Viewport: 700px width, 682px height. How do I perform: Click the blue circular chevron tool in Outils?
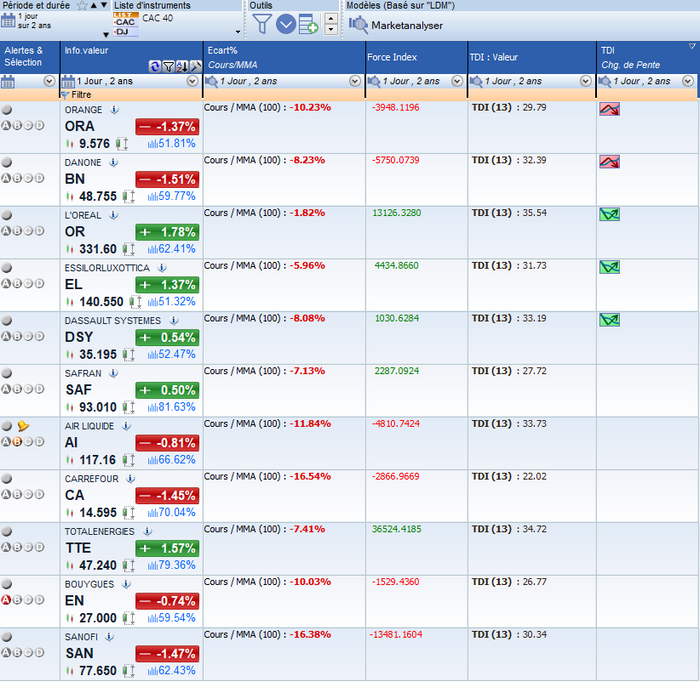tap(286, 24)
